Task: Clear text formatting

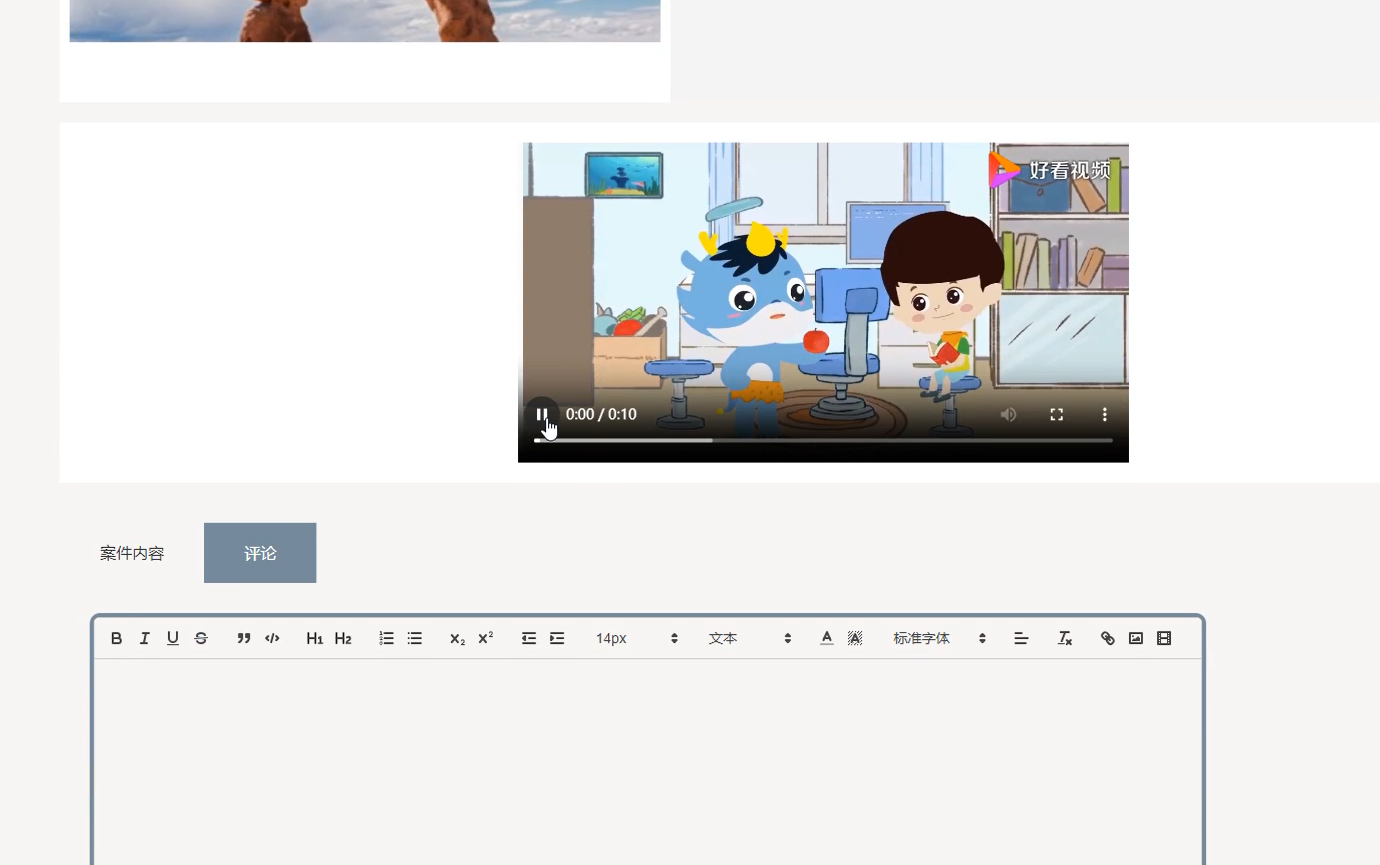Action: point(1065,638)
